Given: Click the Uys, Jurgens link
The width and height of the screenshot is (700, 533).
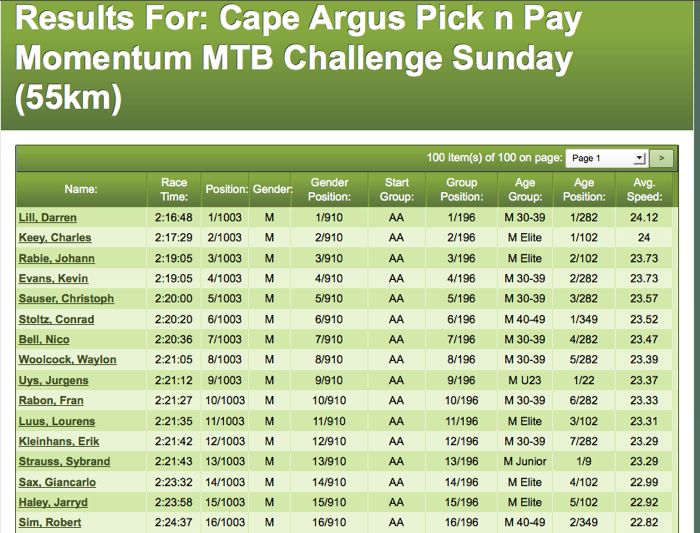Looking at the screenshot, I should tap(53, 380).
